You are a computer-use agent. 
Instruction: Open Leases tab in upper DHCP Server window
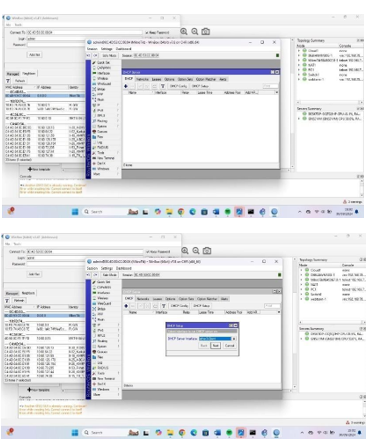(x=156, y=79)
